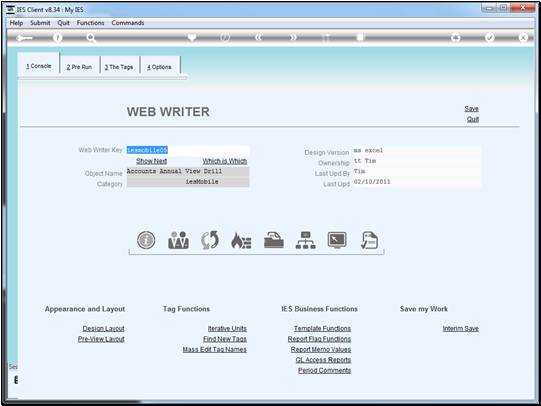
Task: Click the magnifier search toolbar icon
Action: (x=91, y=38)
